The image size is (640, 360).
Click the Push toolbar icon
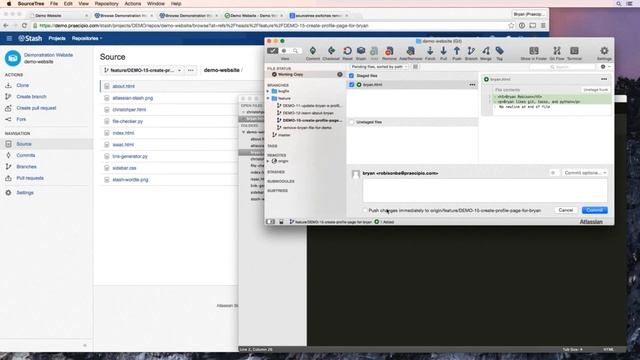point(457,51)
